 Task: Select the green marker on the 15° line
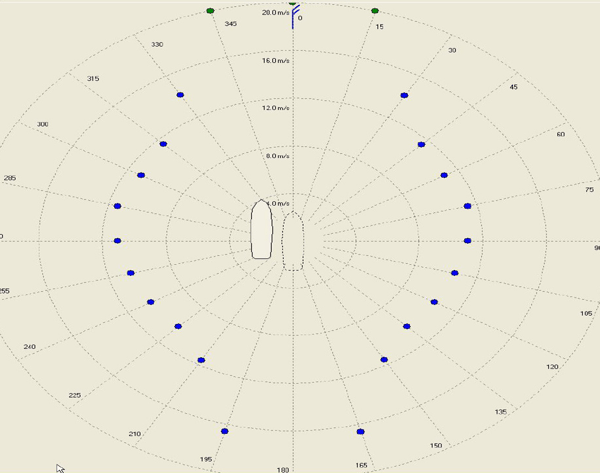pyautogui.click(x=375, y=11)
